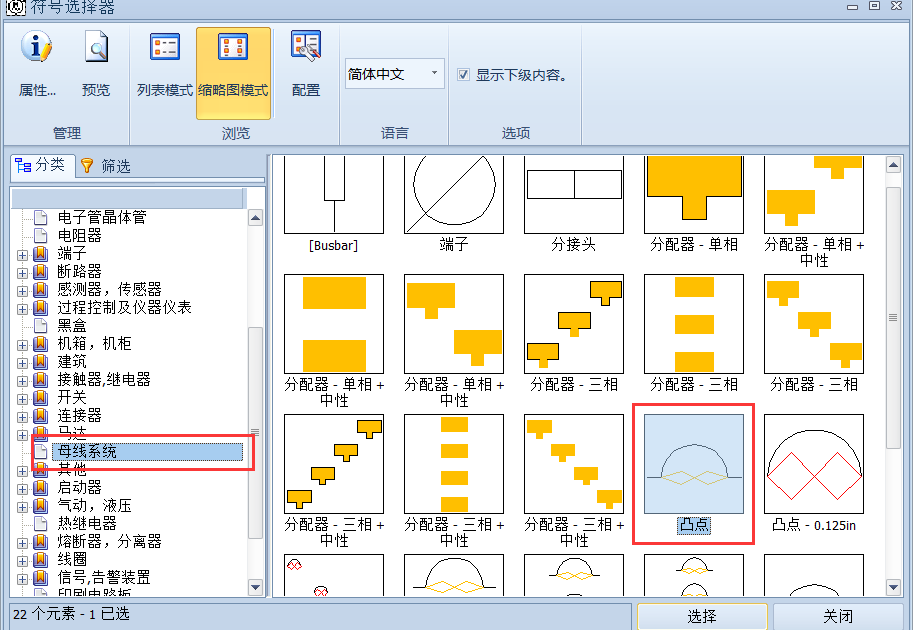913x630 pixels.
Task: Expand the 端子 tree node
Action: pos(22,255)
